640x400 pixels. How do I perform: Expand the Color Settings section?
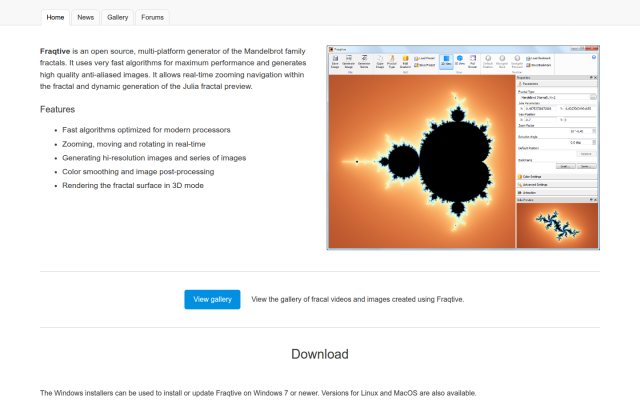[557, 177]
